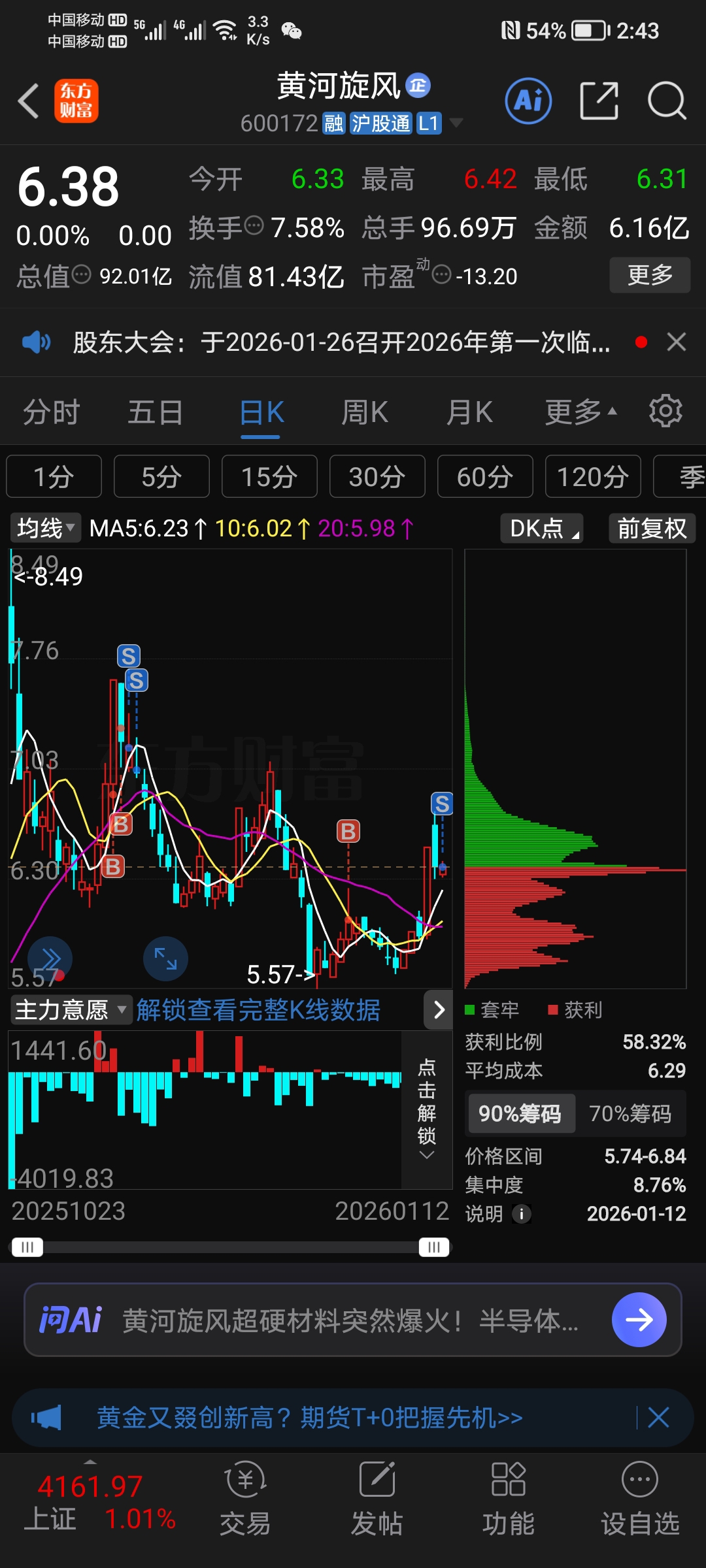This screenshot has width=706, height=1568.
Task: Expand chart to fullscreen icon
Action: (x=165, y=959)
